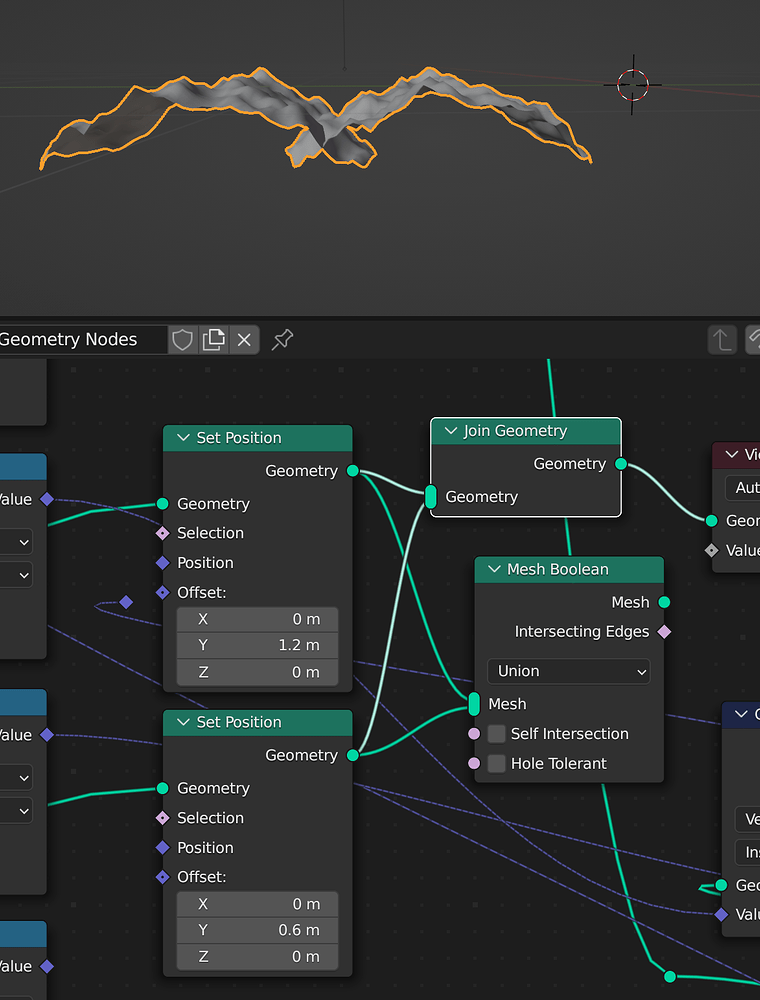The height and width of the screenshot is (1000, 760).
Task: Click Mesh Boolean Mesh input socket
Action: (x=474, y=704)
